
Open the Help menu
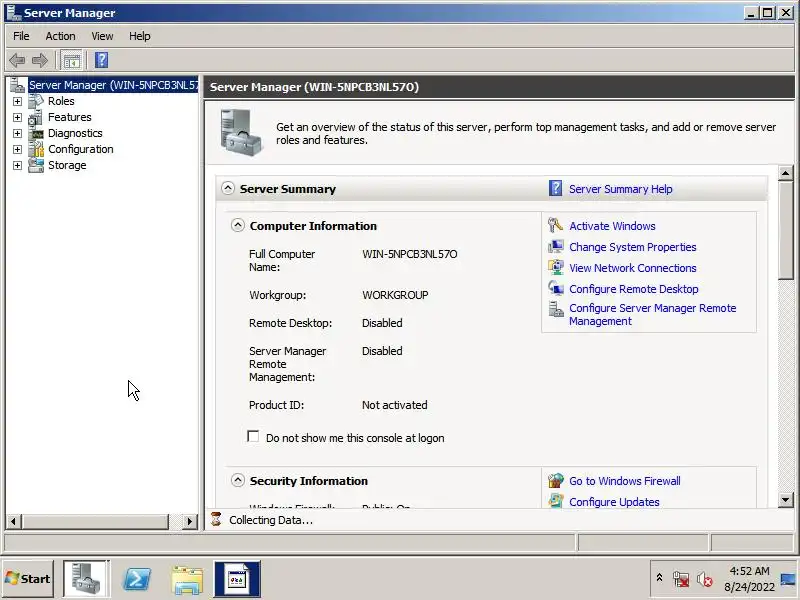pyautogui.click(x=139, y=36)
